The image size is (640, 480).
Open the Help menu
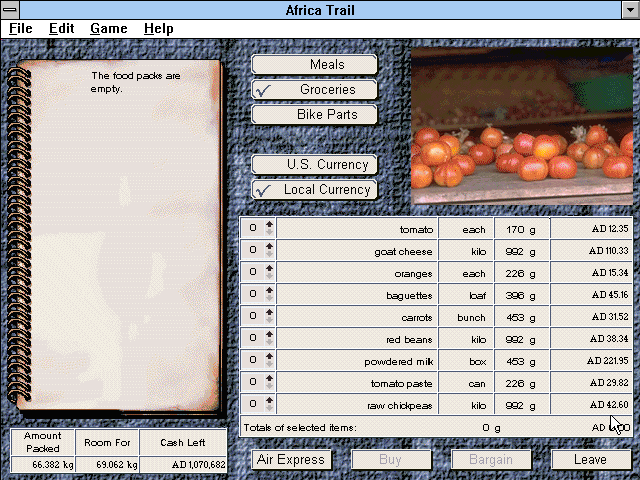coord(159,29)
